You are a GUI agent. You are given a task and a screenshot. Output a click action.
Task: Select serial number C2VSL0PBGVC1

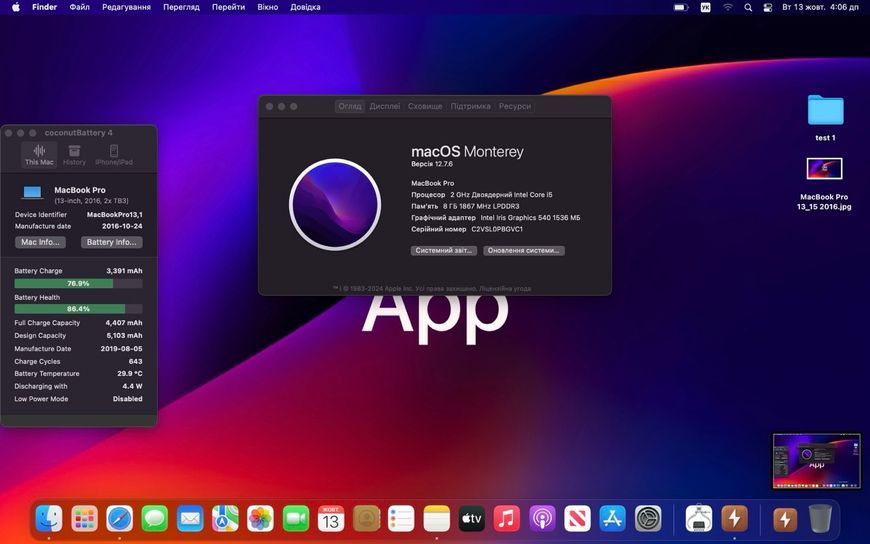(497, 229)
